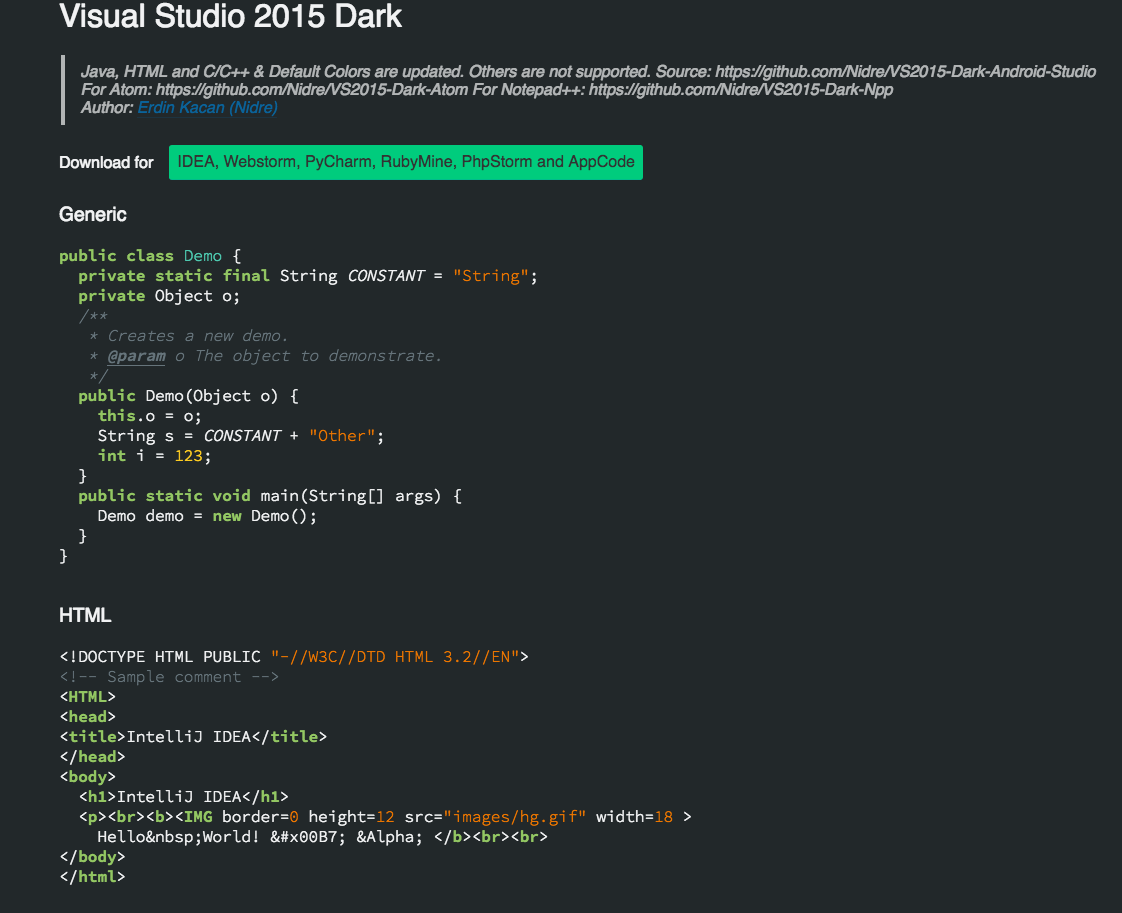Screen dimensions: 1122x913
Task: Click the 'this.o = o;' line
Action: click(150, 416)
